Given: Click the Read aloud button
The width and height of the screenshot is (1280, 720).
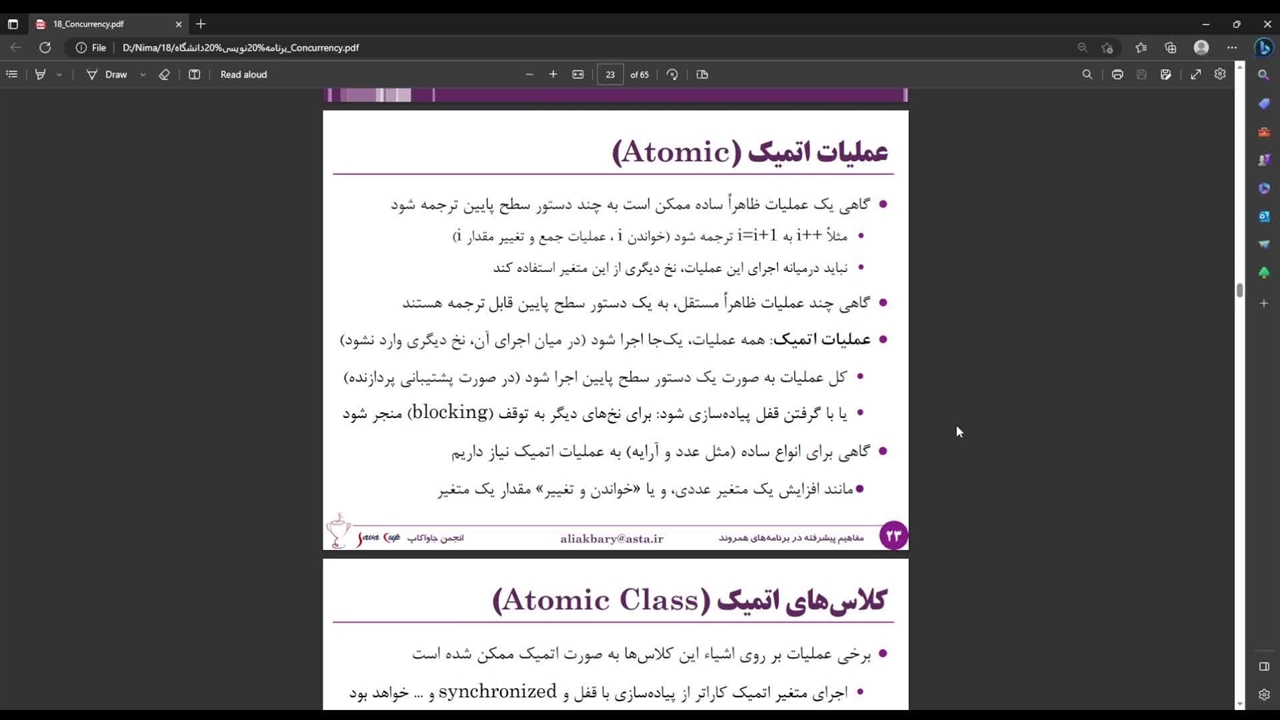Looking at the screenshot, I should pyautogui.click(x=243, y=74).
